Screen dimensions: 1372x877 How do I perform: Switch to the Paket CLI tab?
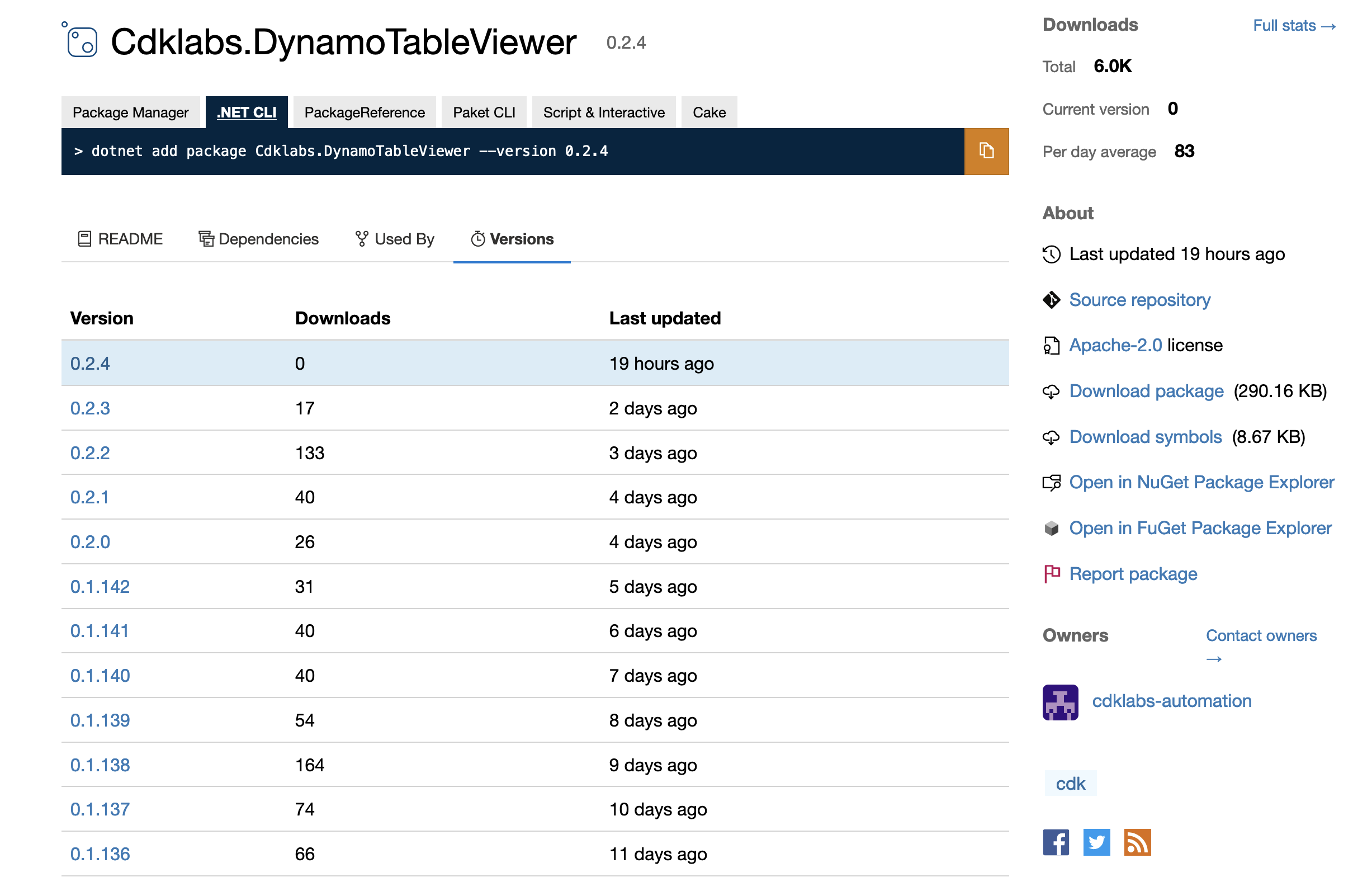coord(484,112)
